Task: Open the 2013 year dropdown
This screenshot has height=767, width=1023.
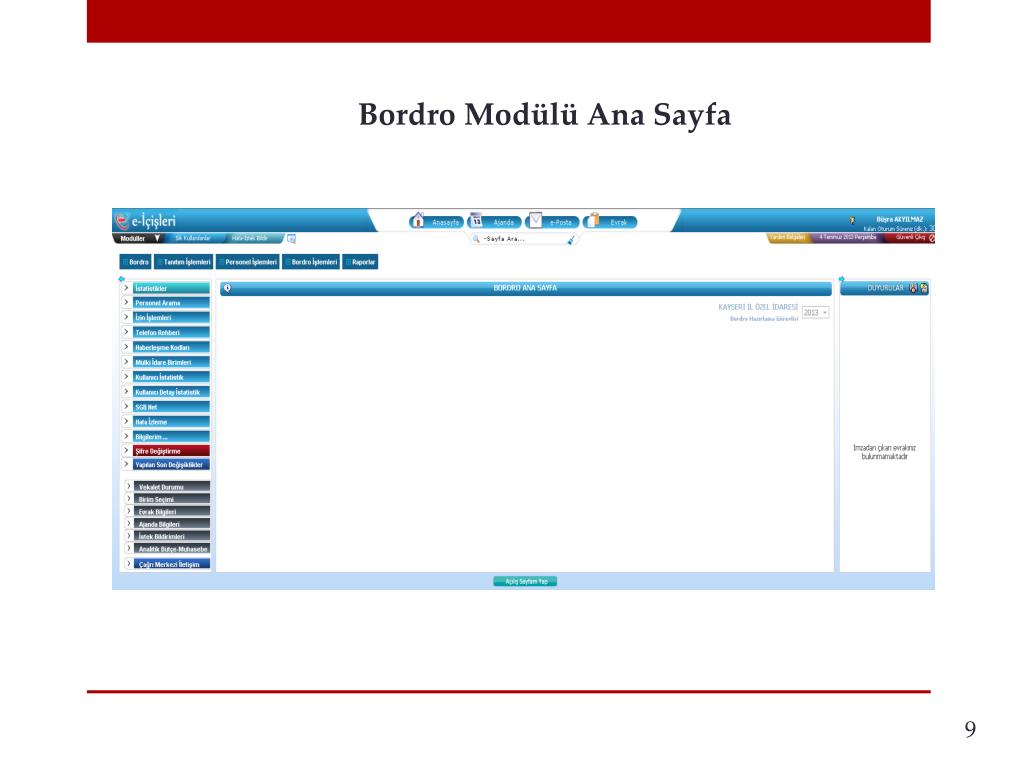Action: pos(816,313)
